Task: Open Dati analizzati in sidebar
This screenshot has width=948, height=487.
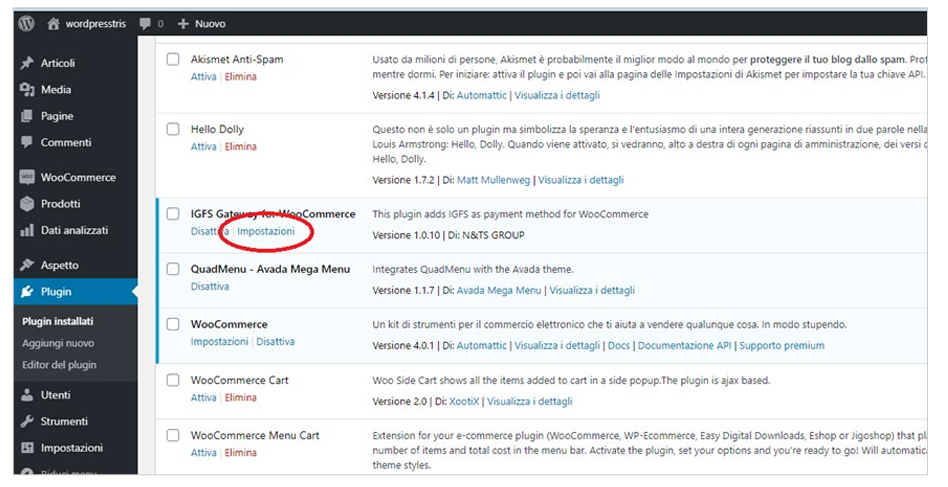Action: tap(75, 230)
